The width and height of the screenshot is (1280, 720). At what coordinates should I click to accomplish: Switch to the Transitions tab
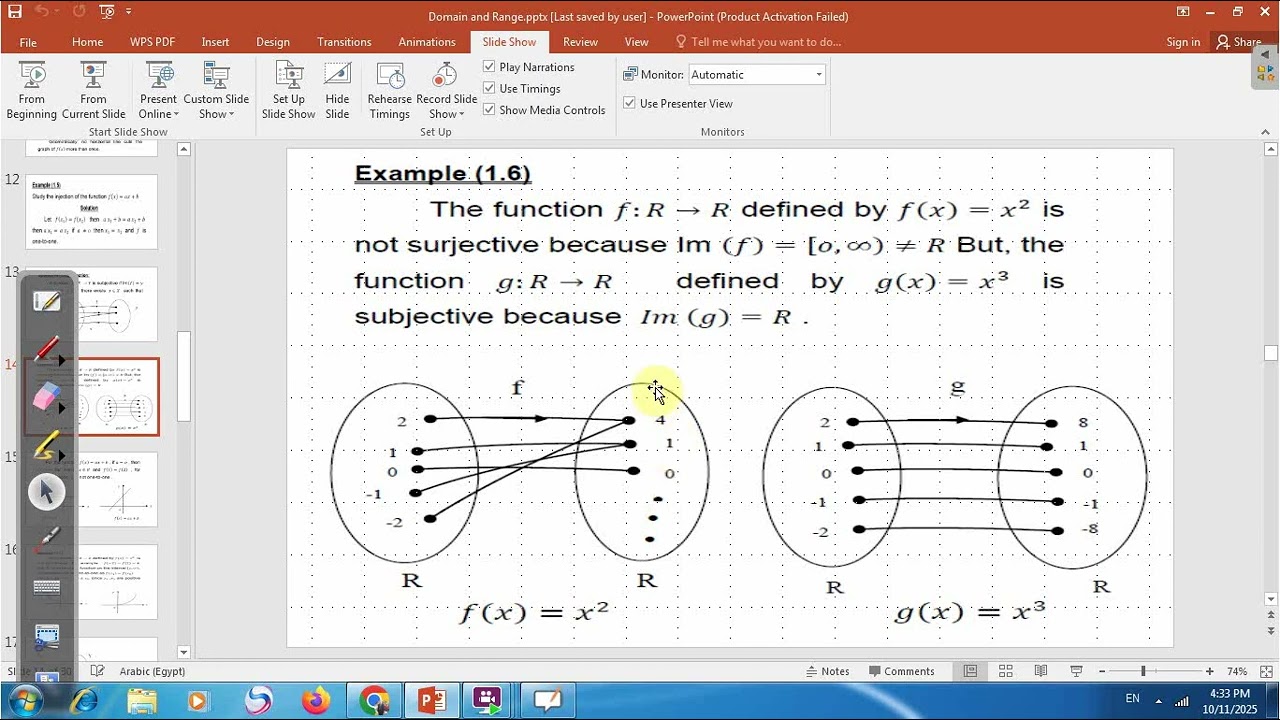pos(344,42)
